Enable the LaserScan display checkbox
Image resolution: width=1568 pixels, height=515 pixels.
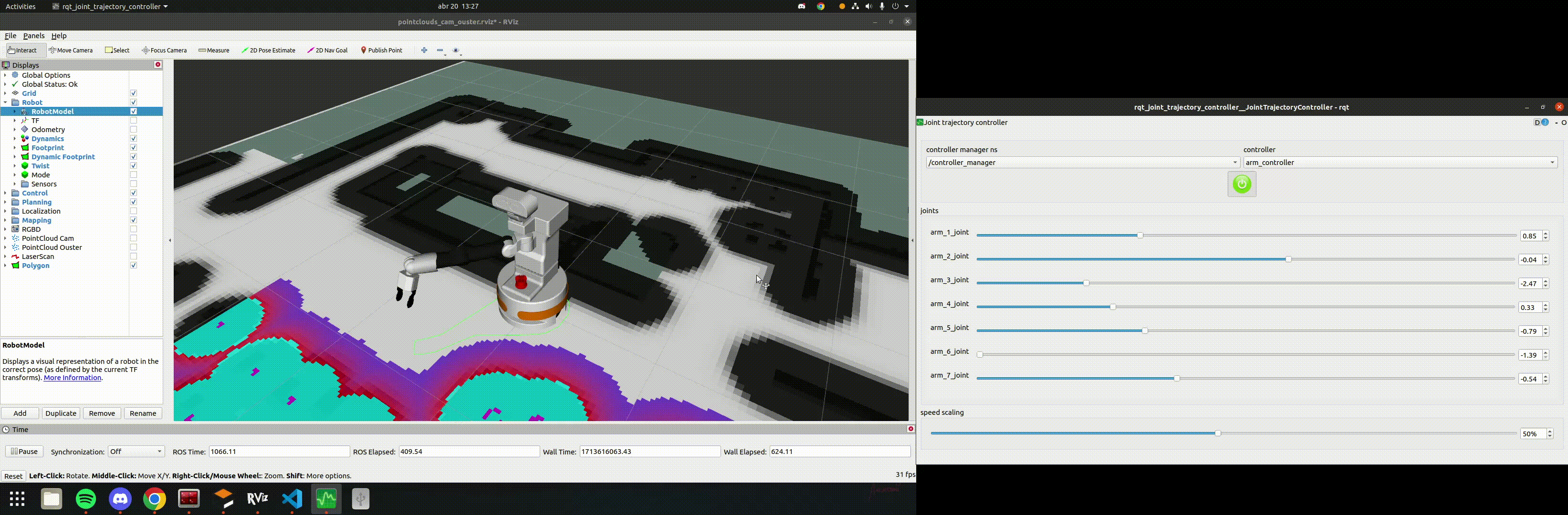pos(133,257)
